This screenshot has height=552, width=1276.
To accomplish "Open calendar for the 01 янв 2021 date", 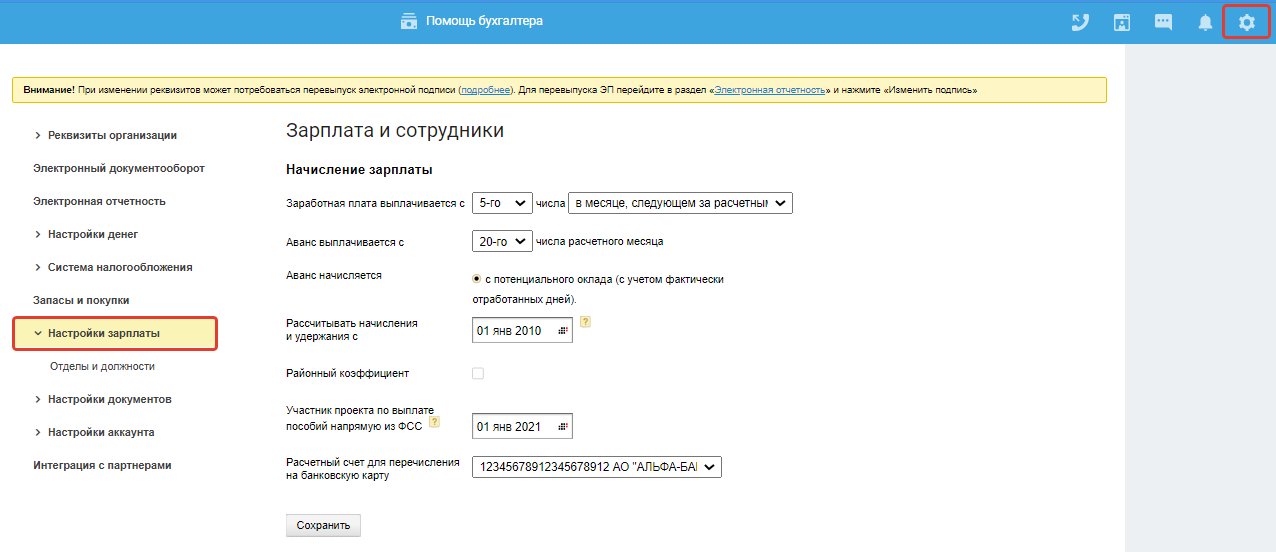I will pyautogui.click(x=563, y=427).
